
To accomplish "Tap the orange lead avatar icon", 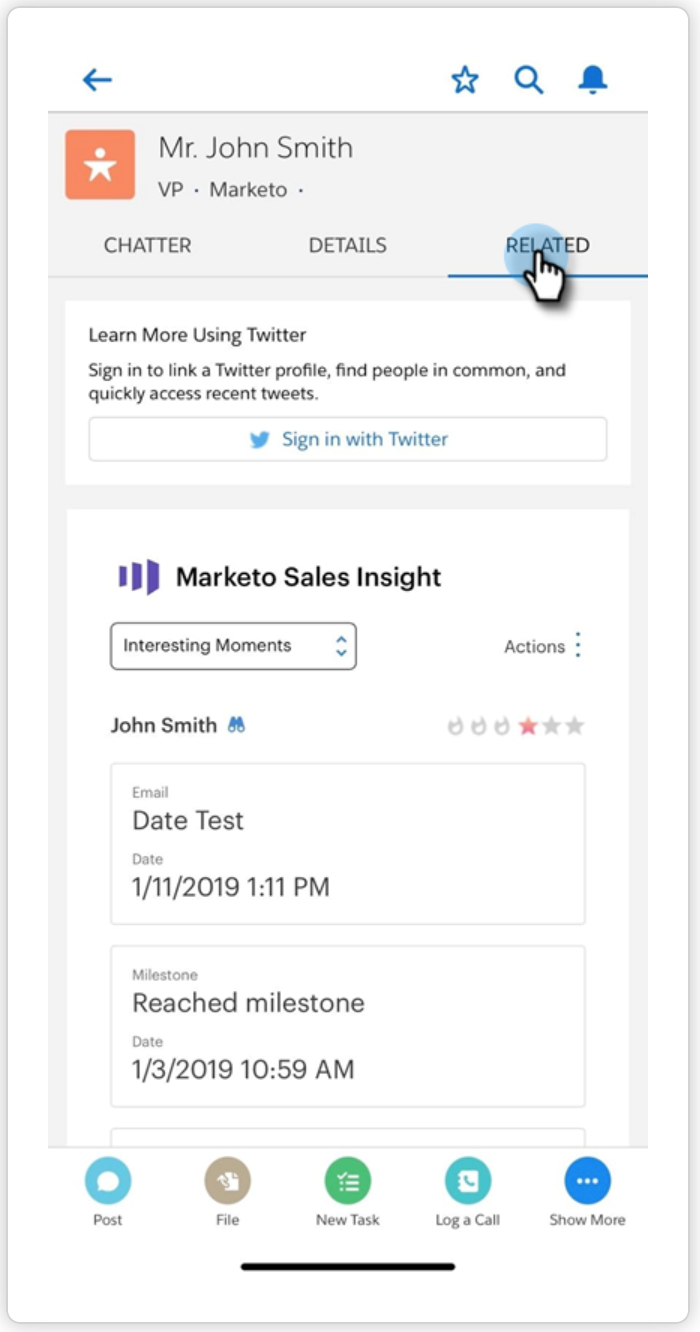I will pos(100,165).
